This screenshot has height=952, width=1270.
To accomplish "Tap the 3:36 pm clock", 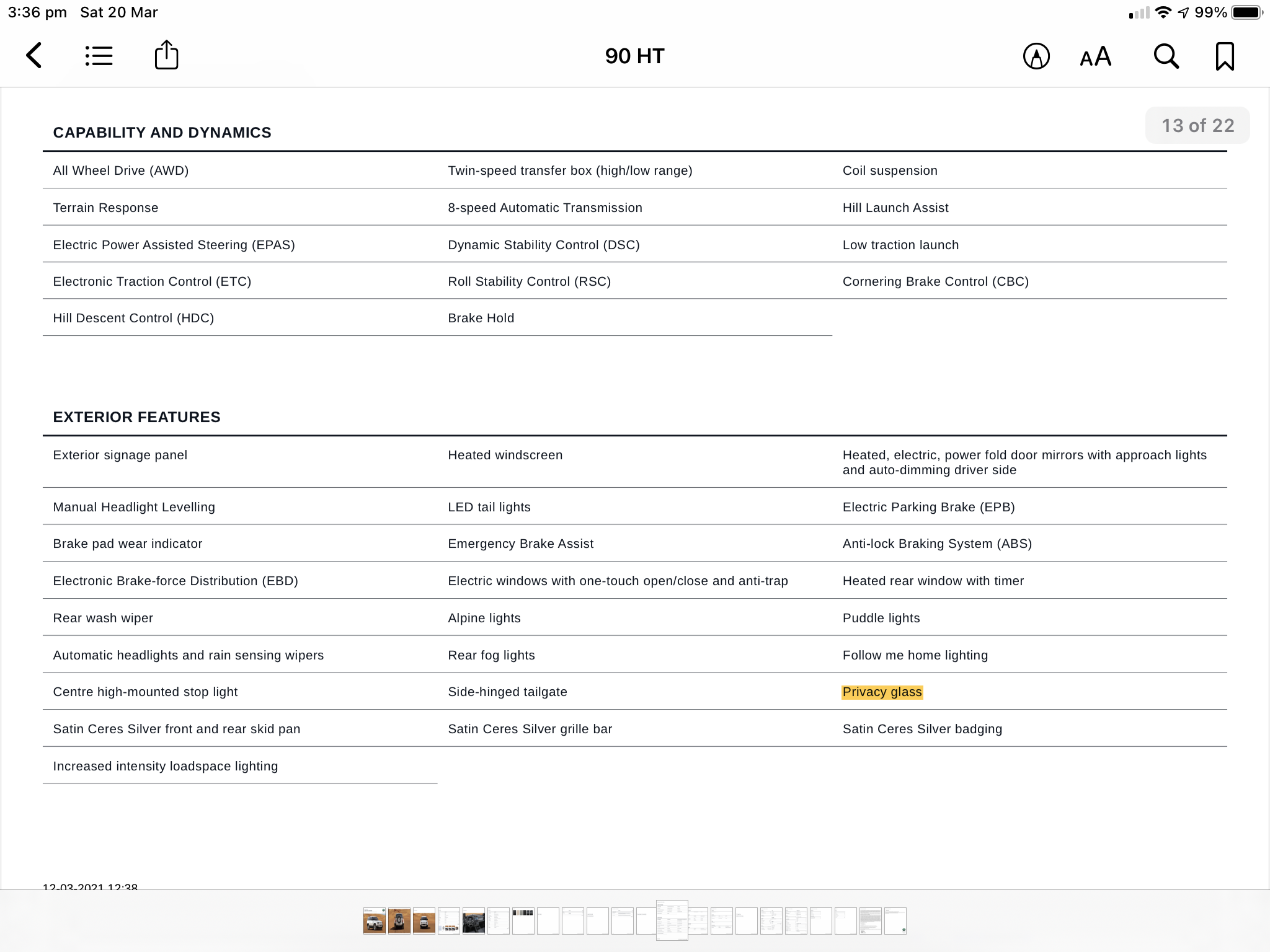I will pyautogui.click(x=37, y=12).
